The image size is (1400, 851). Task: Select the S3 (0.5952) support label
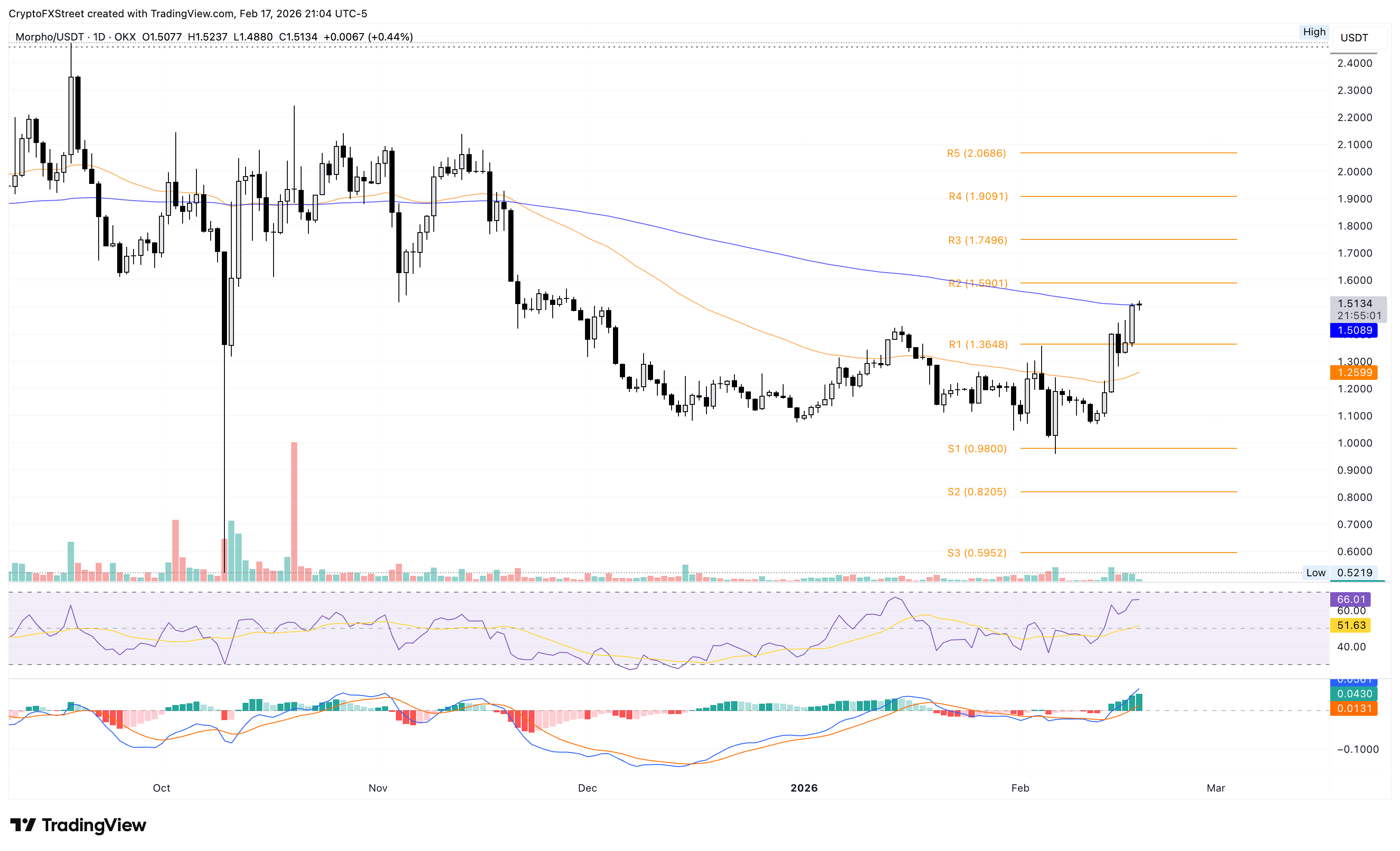(x=977, y=553)
